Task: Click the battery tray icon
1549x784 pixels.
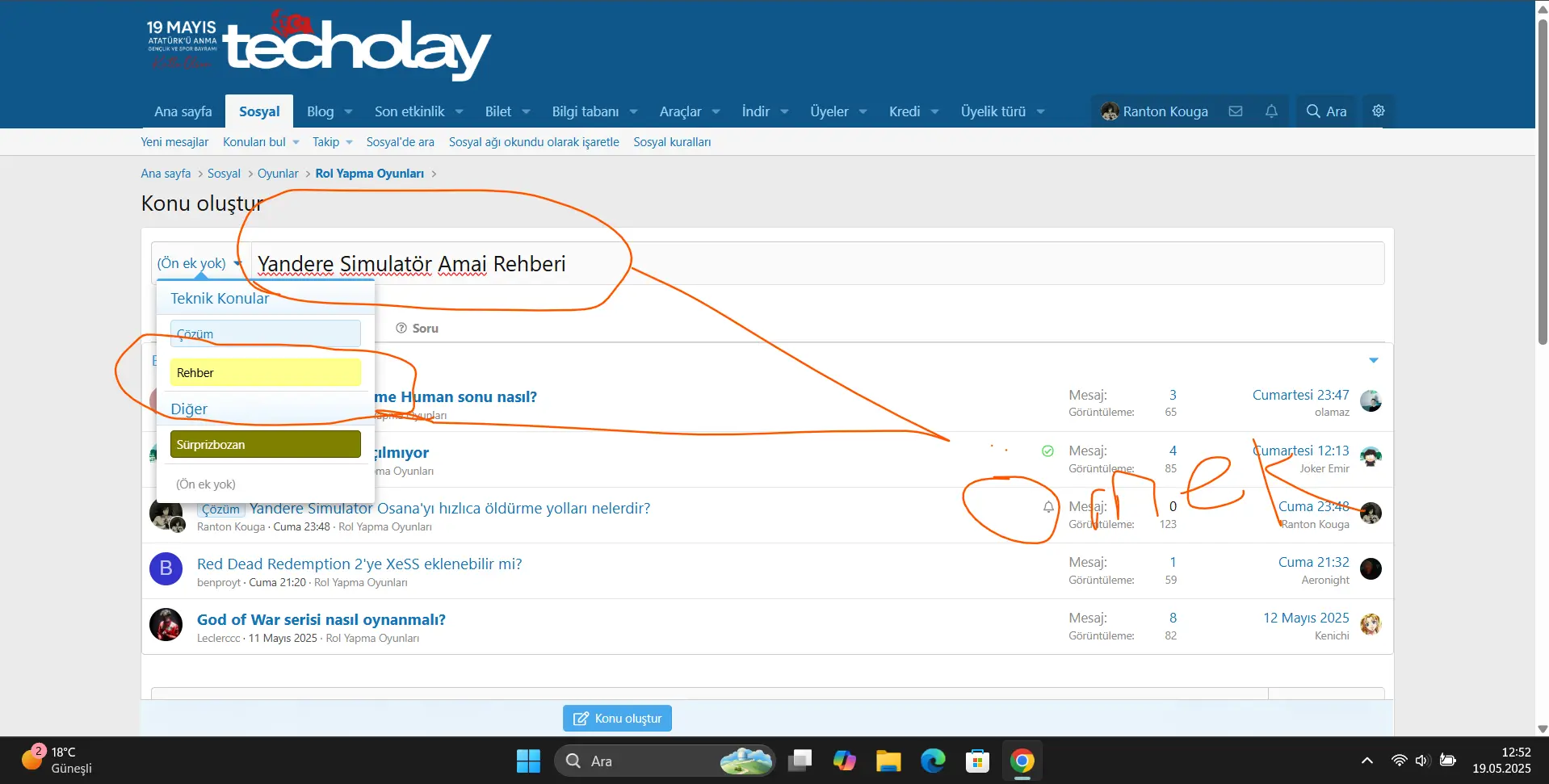Action: click(x=1448, y=761)
